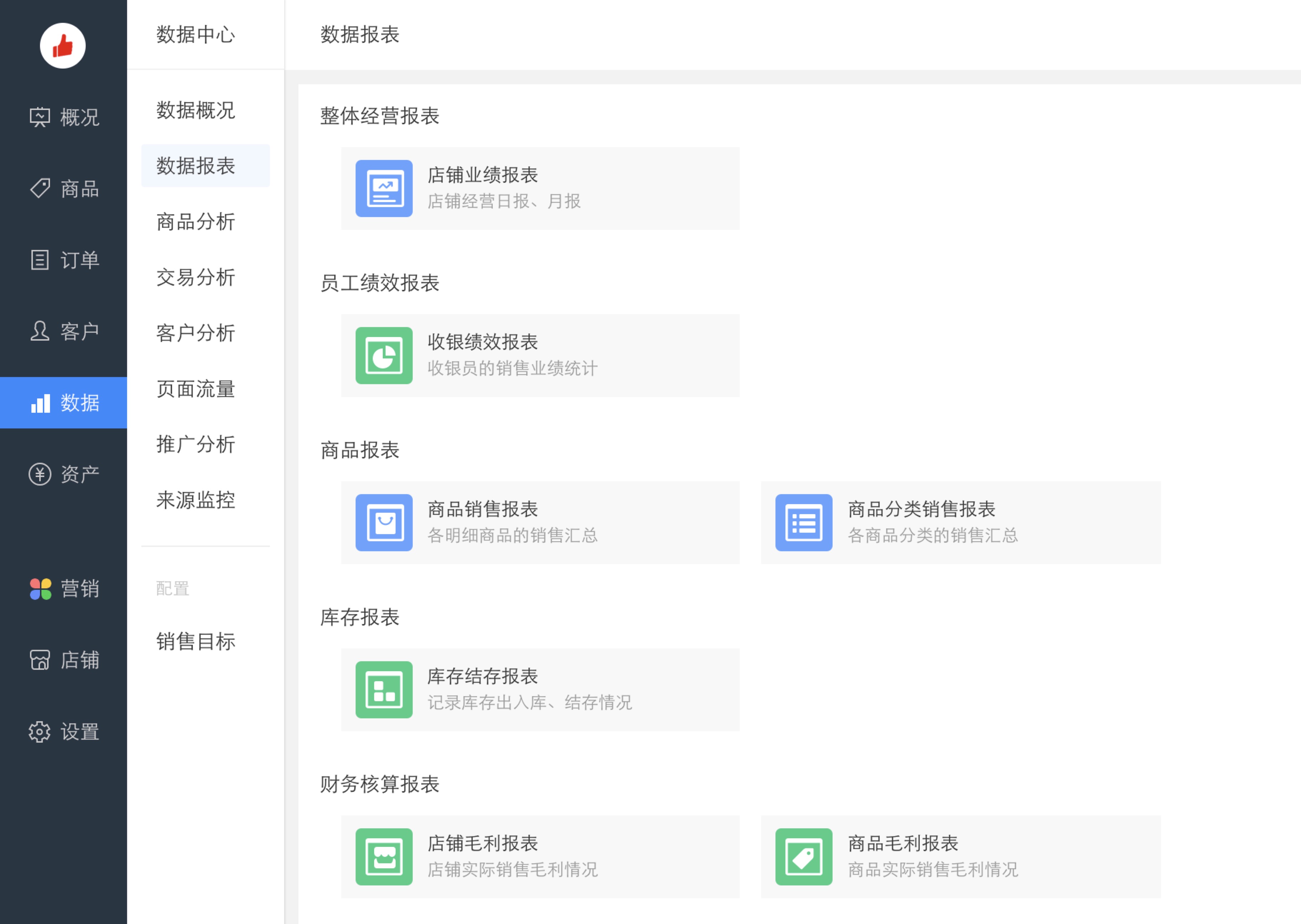The image size is (1301, 924).
Task: Click the 数据 bar chart icon
Action: coord(40,403)
